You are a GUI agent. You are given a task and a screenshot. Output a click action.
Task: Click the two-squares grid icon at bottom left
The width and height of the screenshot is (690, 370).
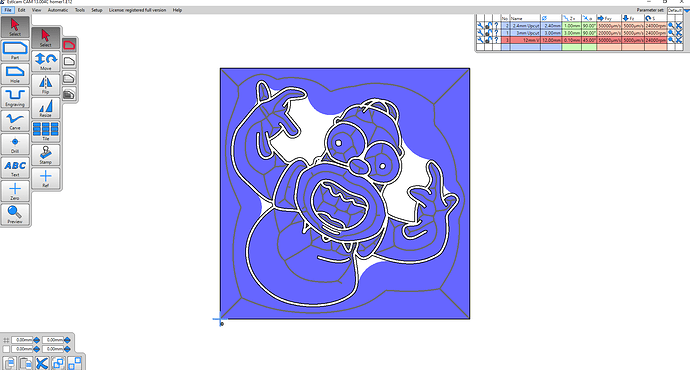point(74,363)
